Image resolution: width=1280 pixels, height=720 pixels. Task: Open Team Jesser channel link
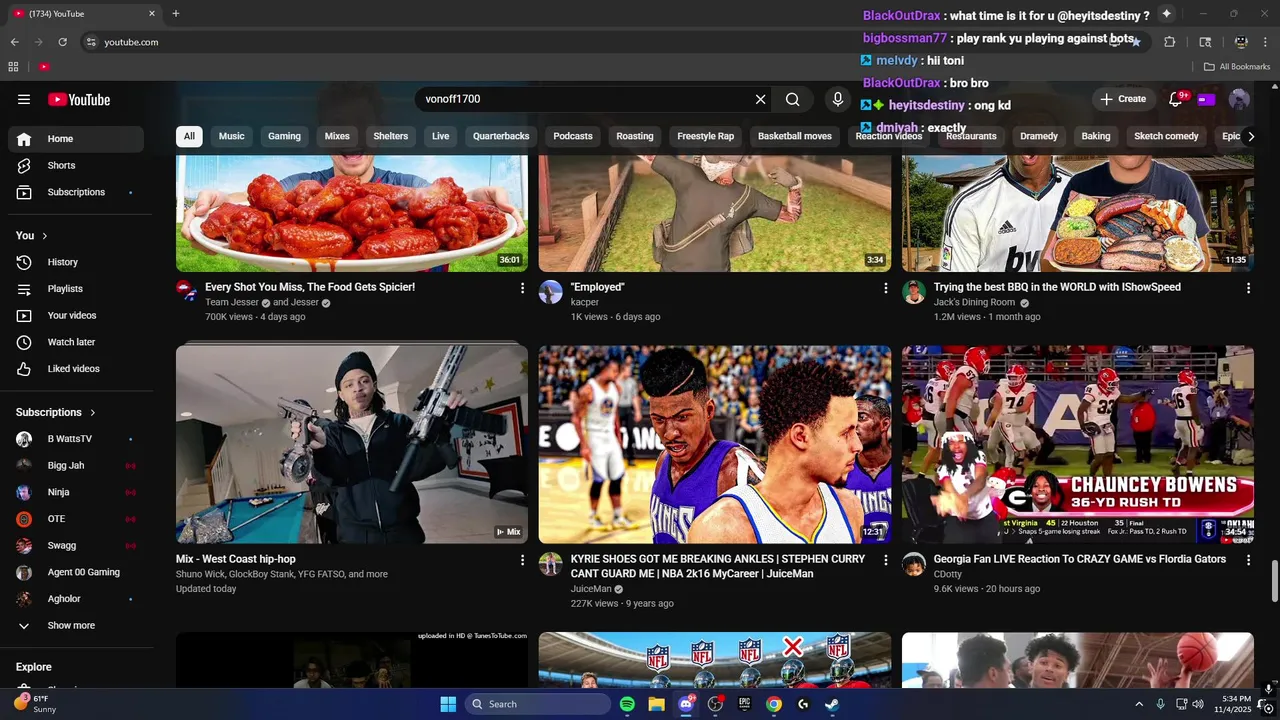point(232,302)
